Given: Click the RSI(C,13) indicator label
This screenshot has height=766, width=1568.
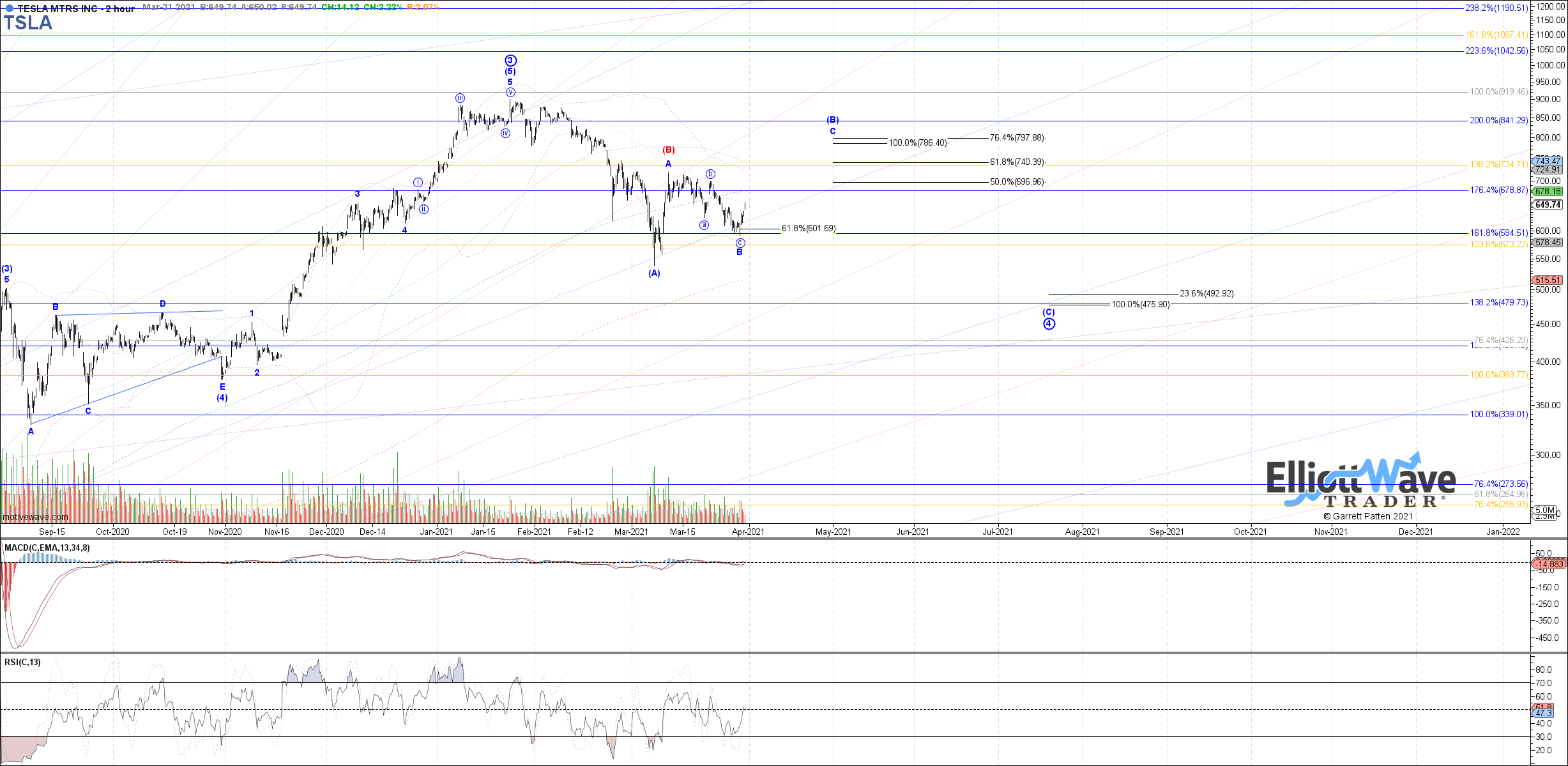Looking at the screenshot, I should pyautogui.click(x=22, y=663).
